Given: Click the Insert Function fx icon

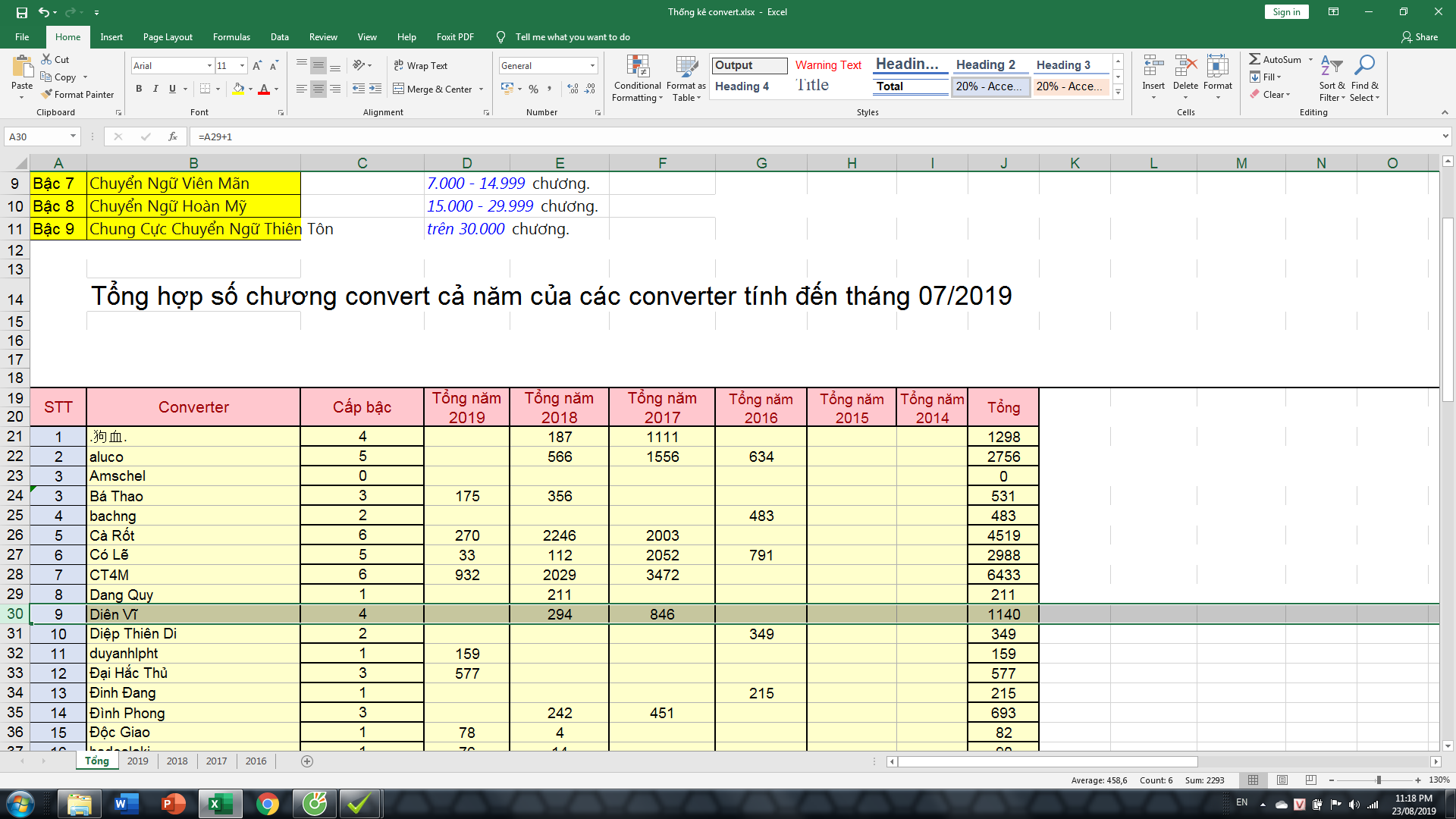Looking at the screenshot, I should tap(173, 136).
